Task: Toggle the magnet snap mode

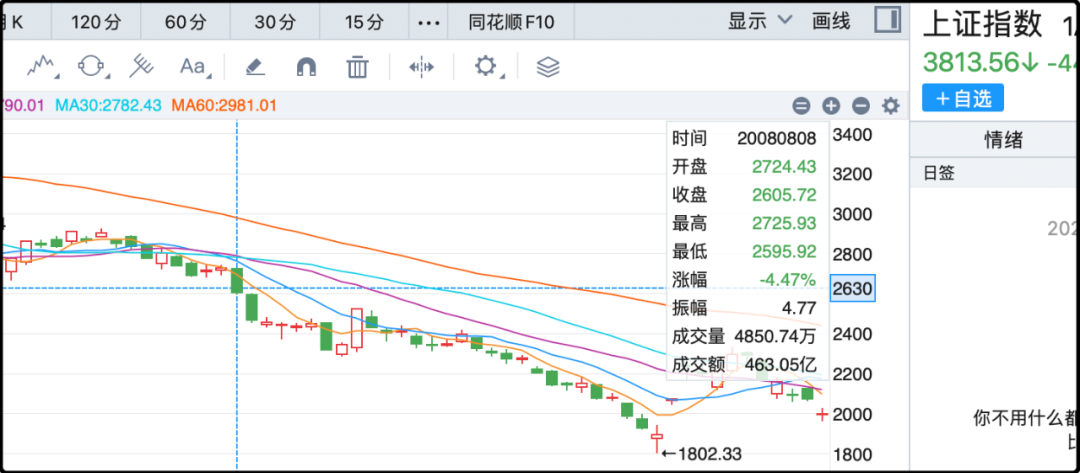Action: click(306, 67)
